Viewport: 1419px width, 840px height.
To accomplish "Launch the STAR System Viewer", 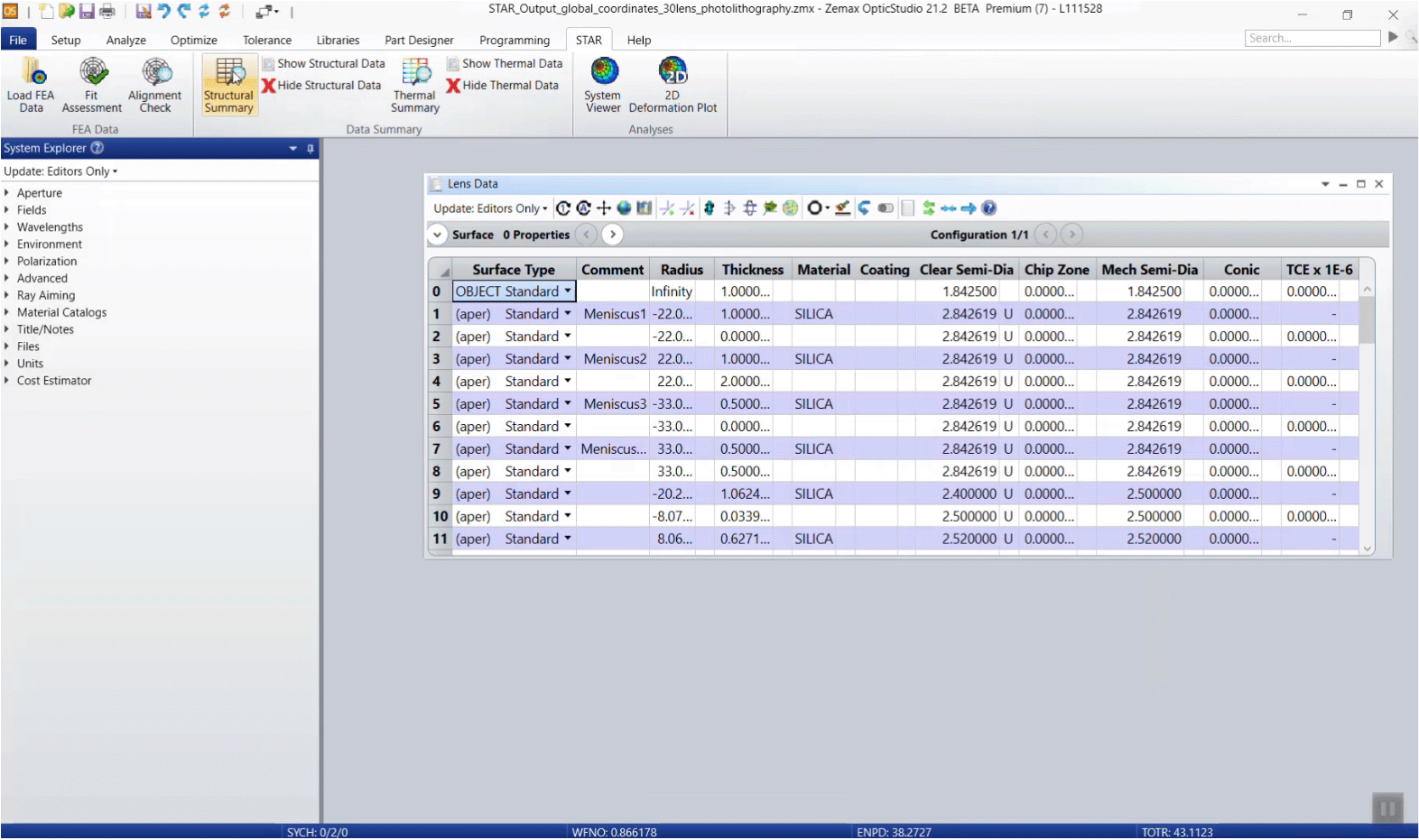I will click(603, 85).
